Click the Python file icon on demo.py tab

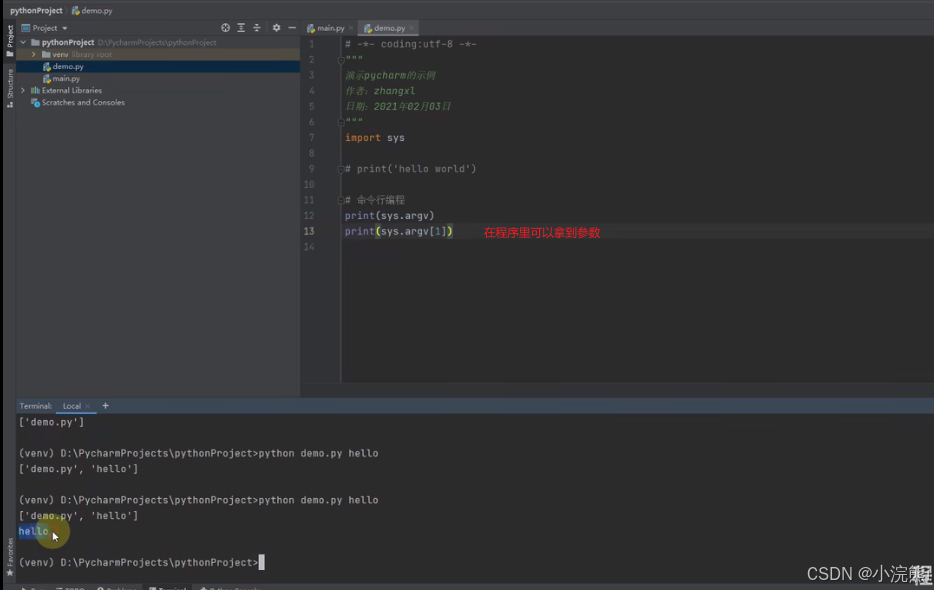tap(368, 27)
